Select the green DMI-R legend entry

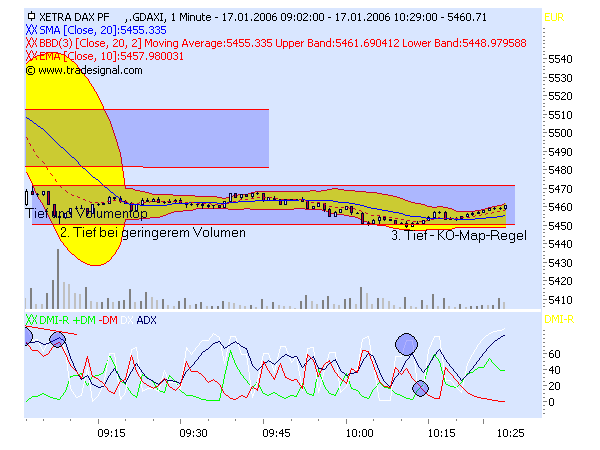coord(54,320)
